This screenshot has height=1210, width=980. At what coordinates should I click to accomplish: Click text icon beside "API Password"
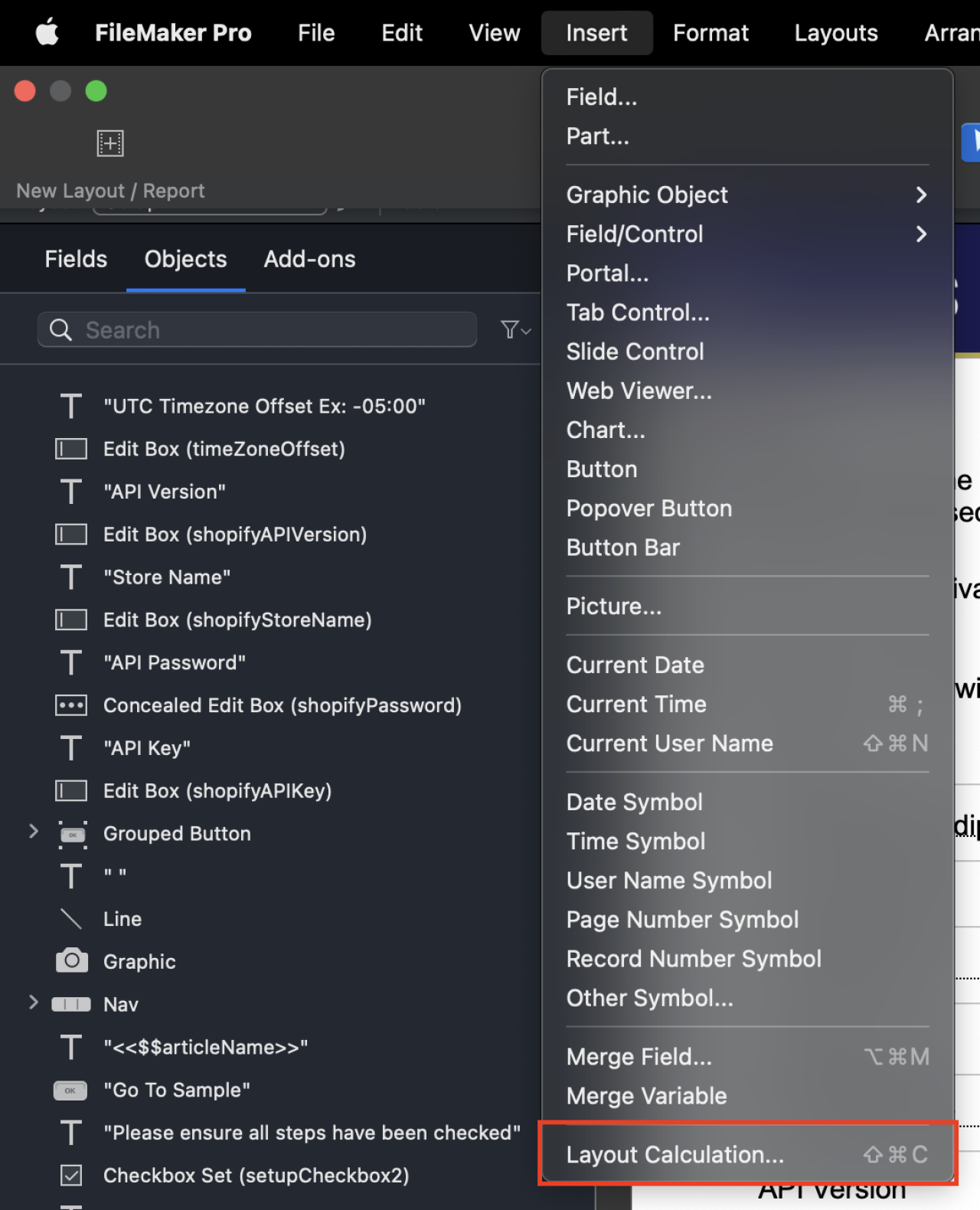point(71,662)
